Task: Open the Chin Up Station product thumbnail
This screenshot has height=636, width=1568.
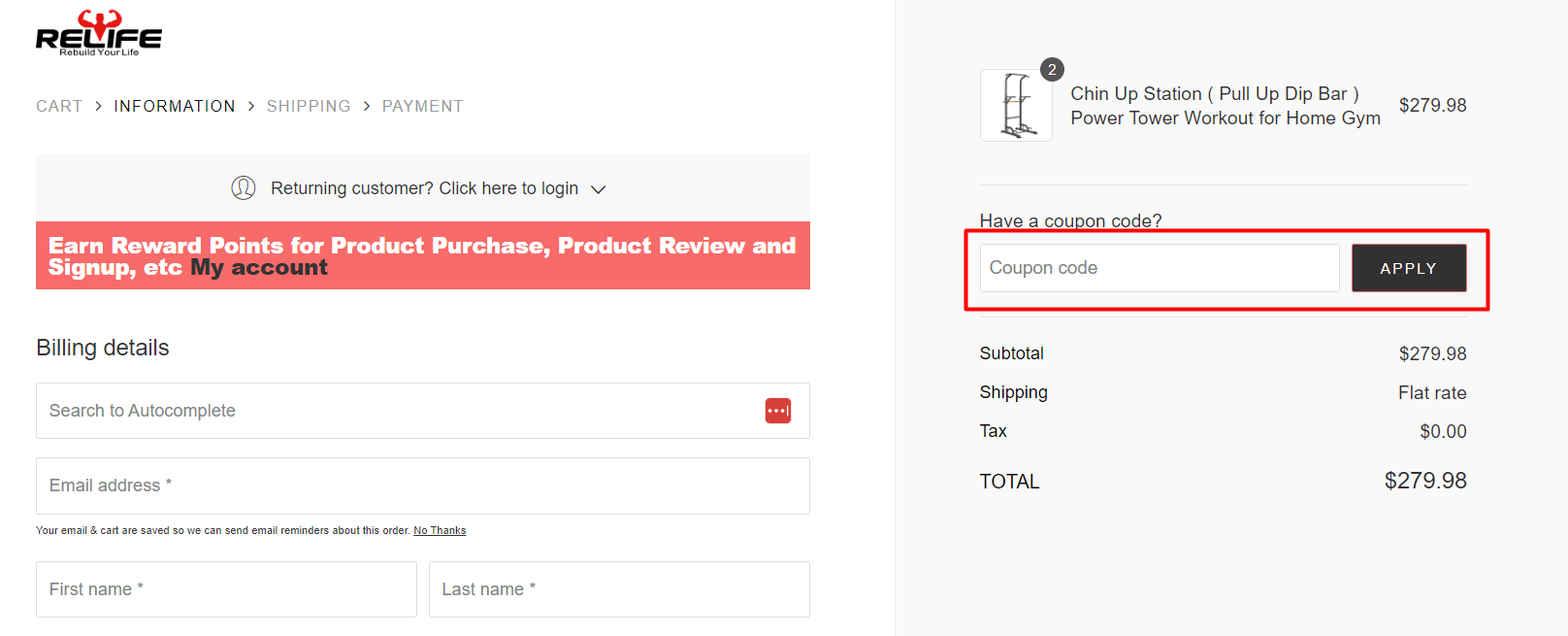Action: tap(1016, 105)
